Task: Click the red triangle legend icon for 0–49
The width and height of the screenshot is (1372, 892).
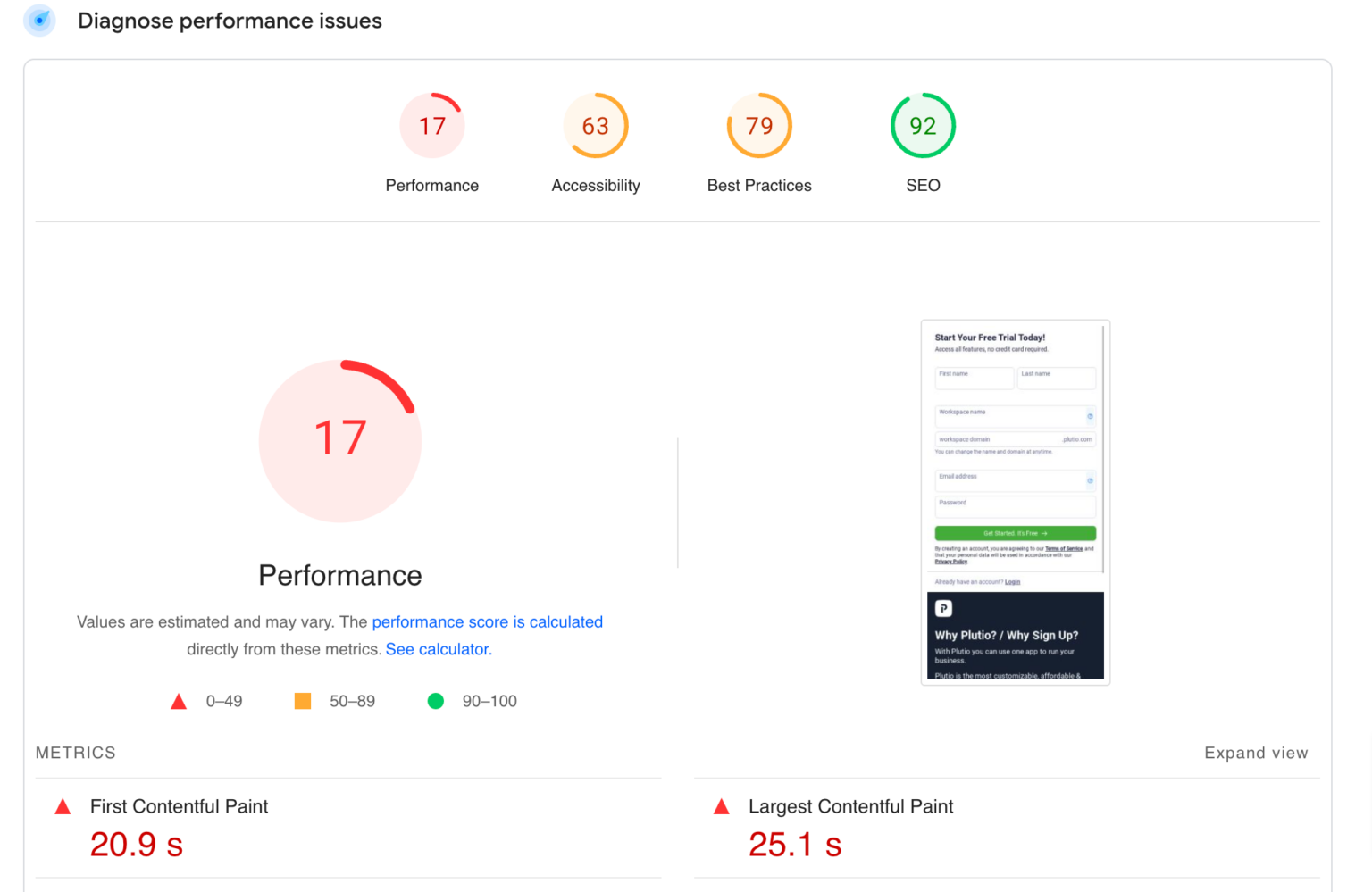Action: pyautogui.click(x=179, y=702)
